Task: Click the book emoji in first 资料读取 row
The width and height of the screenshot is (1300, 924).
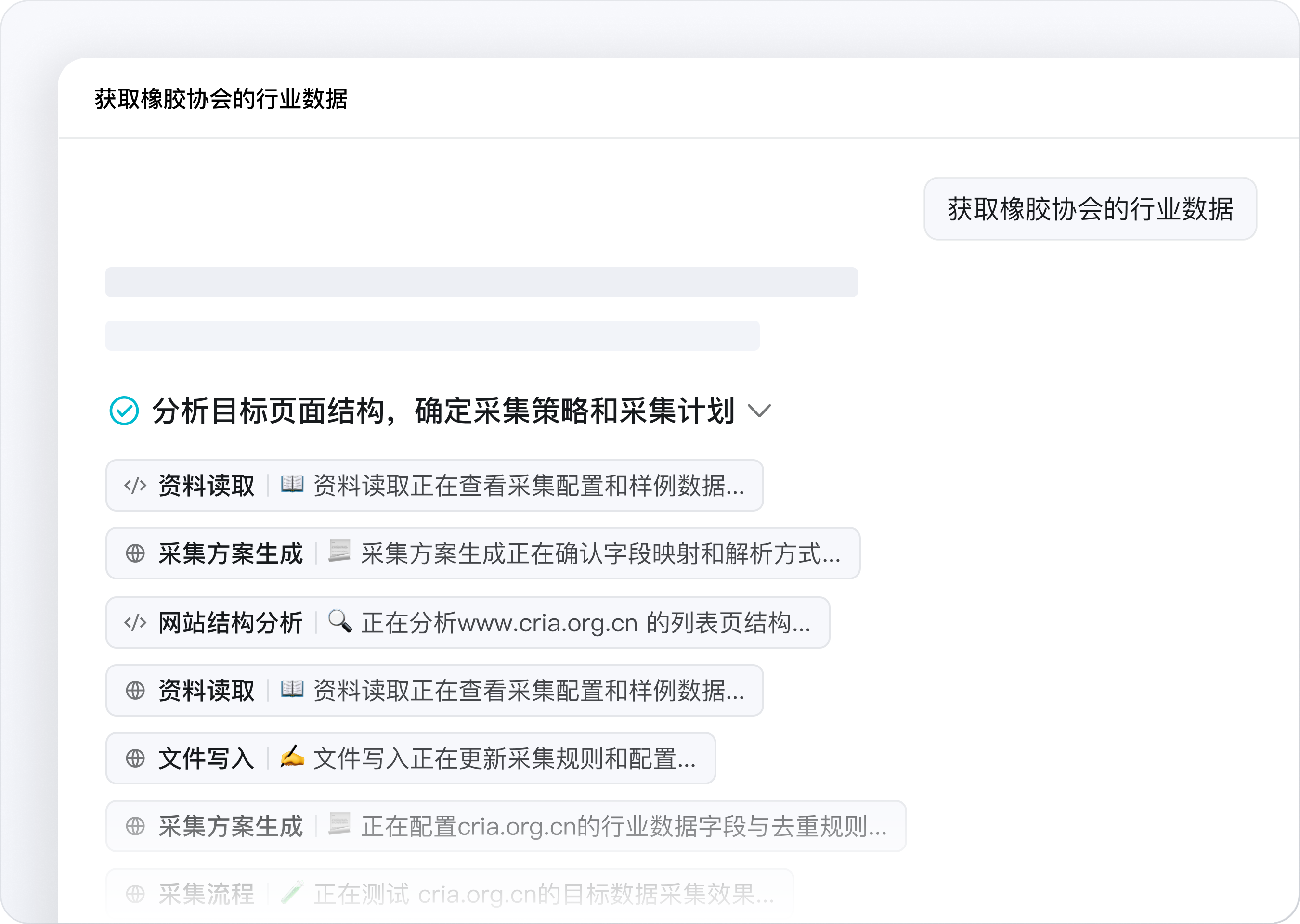Action: [293, 485]
